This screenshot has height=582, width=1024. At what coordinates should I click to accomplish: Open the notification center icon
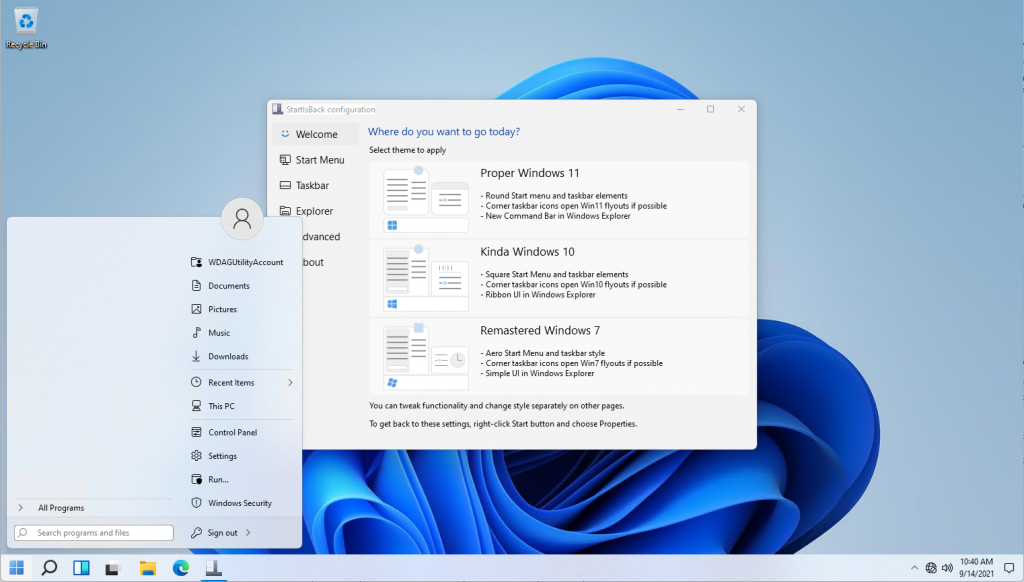pos(1008,568)
